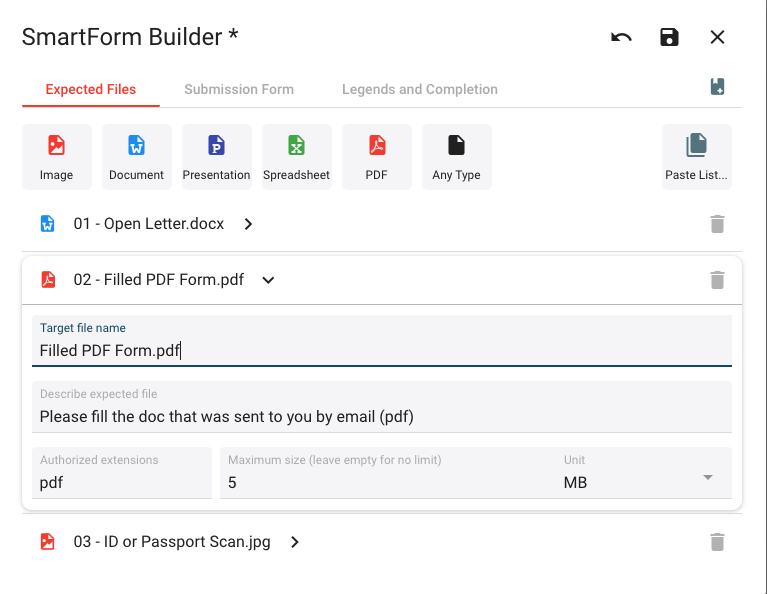Viewport: 767px width, 594px height.
Task: Collapse the 02 - Filled PDF Form.pdf item
Action: pos(268,280)
